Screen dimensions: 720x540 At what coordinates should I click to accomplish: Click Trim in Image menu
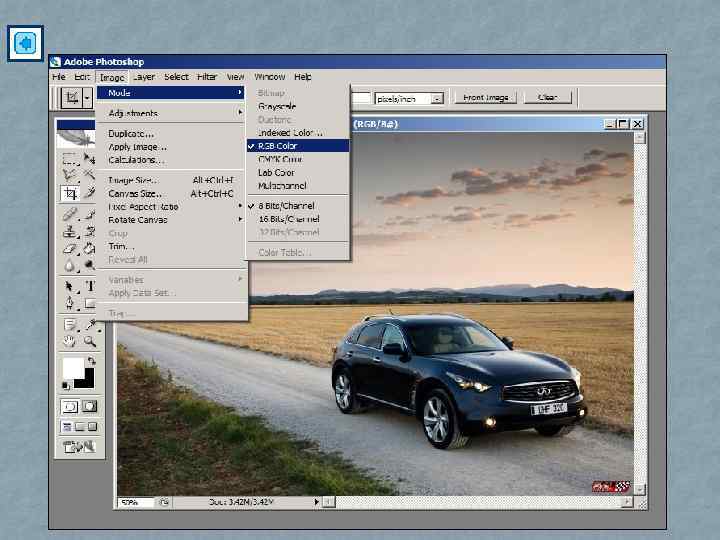tap(170, 247)
